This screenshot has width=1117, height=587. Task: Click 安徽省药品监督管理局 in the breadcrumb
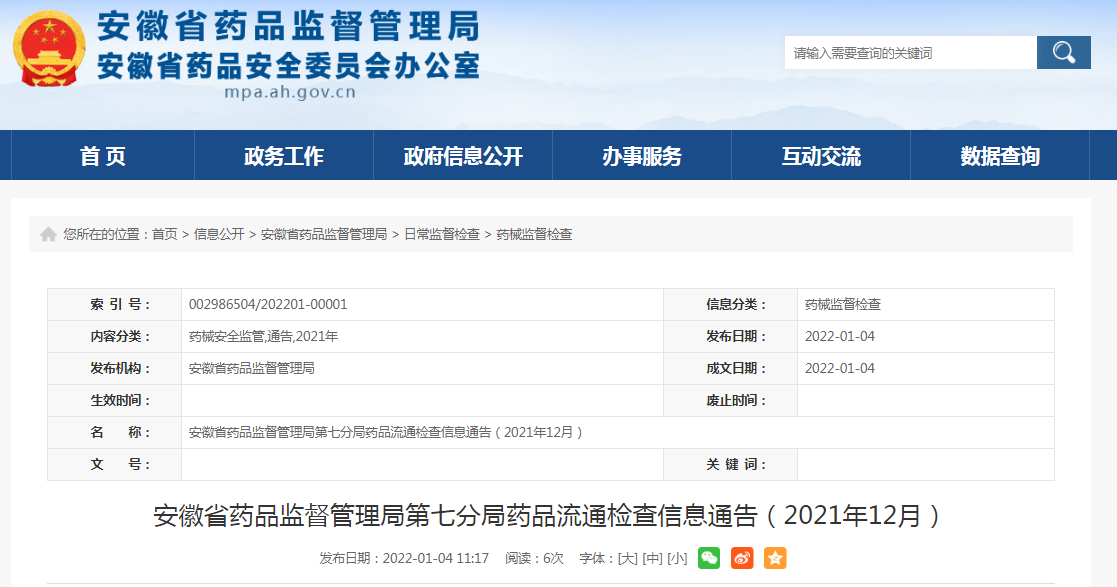point(324,234)
